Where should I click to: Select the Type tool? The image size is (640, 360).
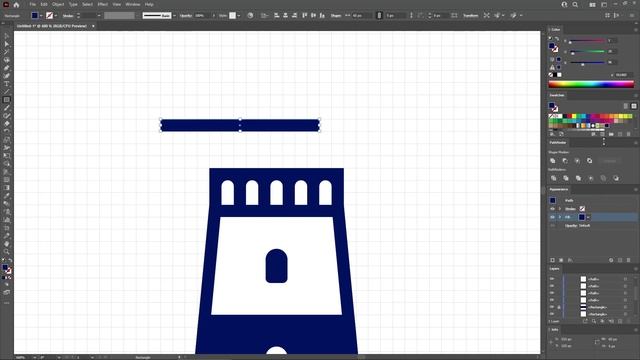pos(7,84)
